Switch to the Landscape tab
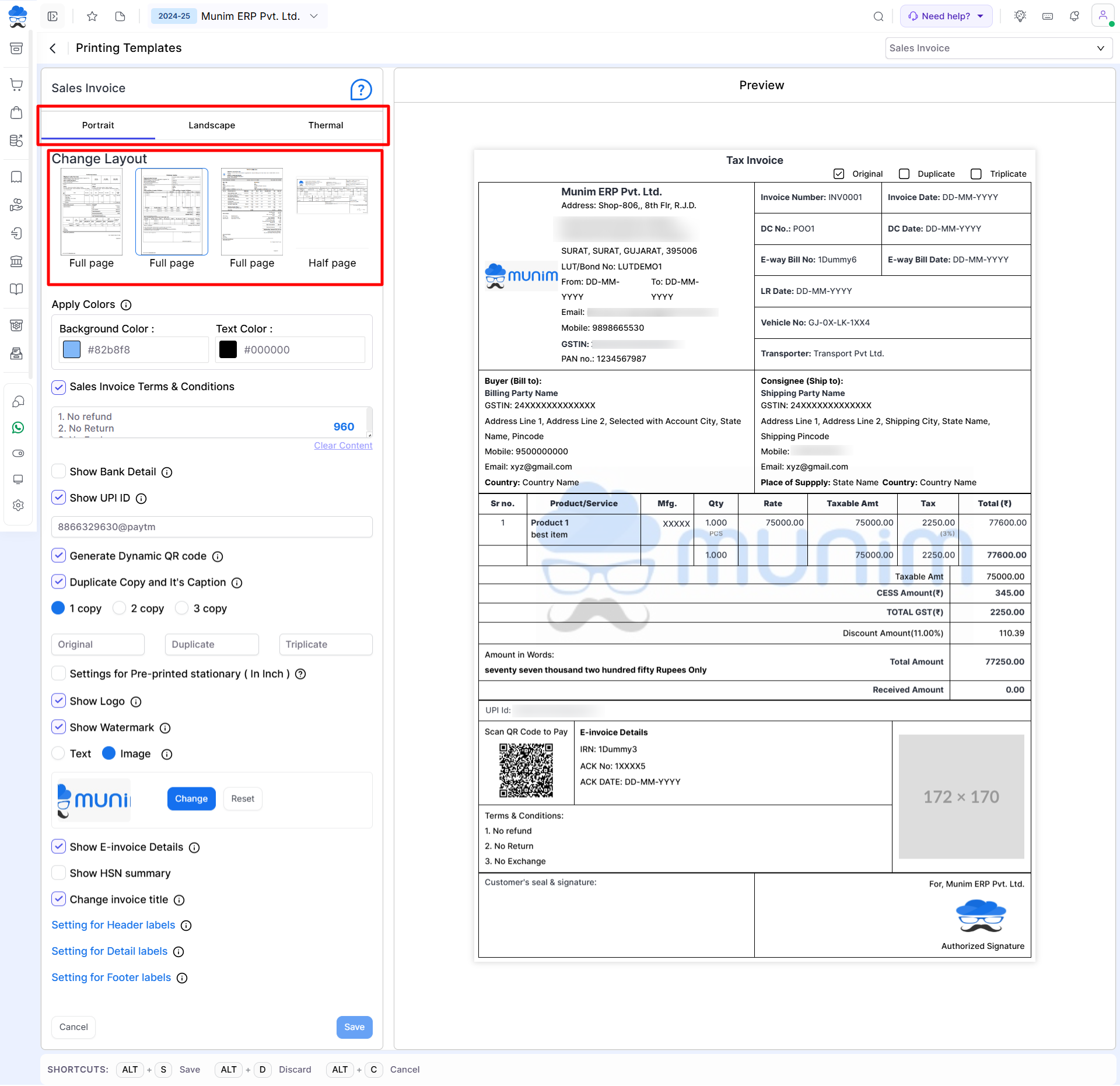The width and height of the screenshot is (1120, 1086). pos(212,125)
